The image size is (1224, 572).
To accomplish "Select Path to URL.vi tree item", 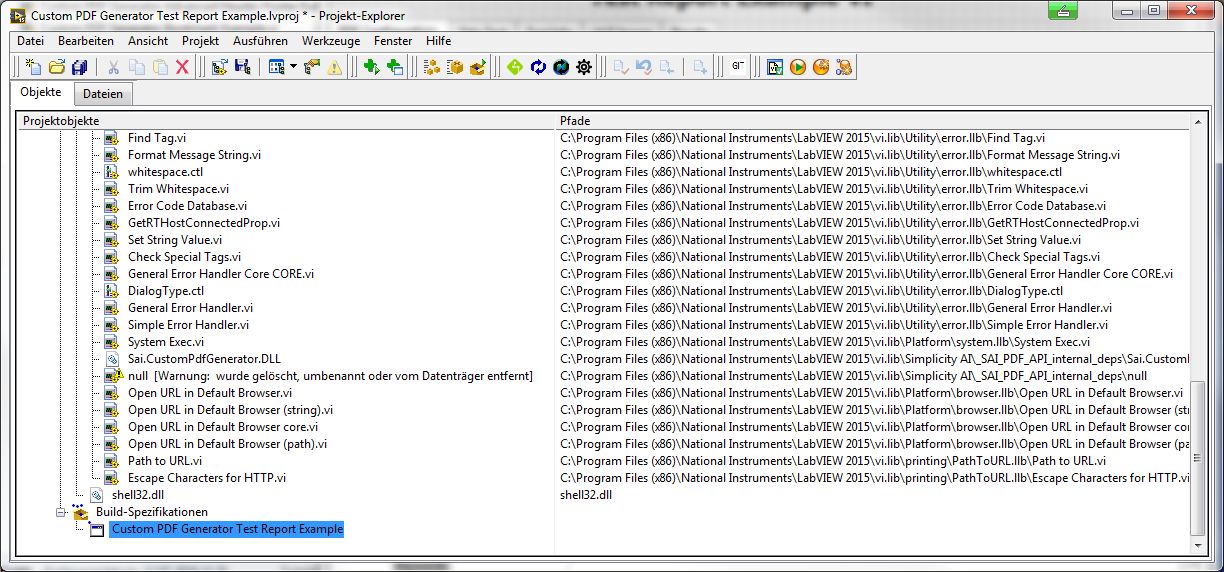I will click(x=164, y=461).
